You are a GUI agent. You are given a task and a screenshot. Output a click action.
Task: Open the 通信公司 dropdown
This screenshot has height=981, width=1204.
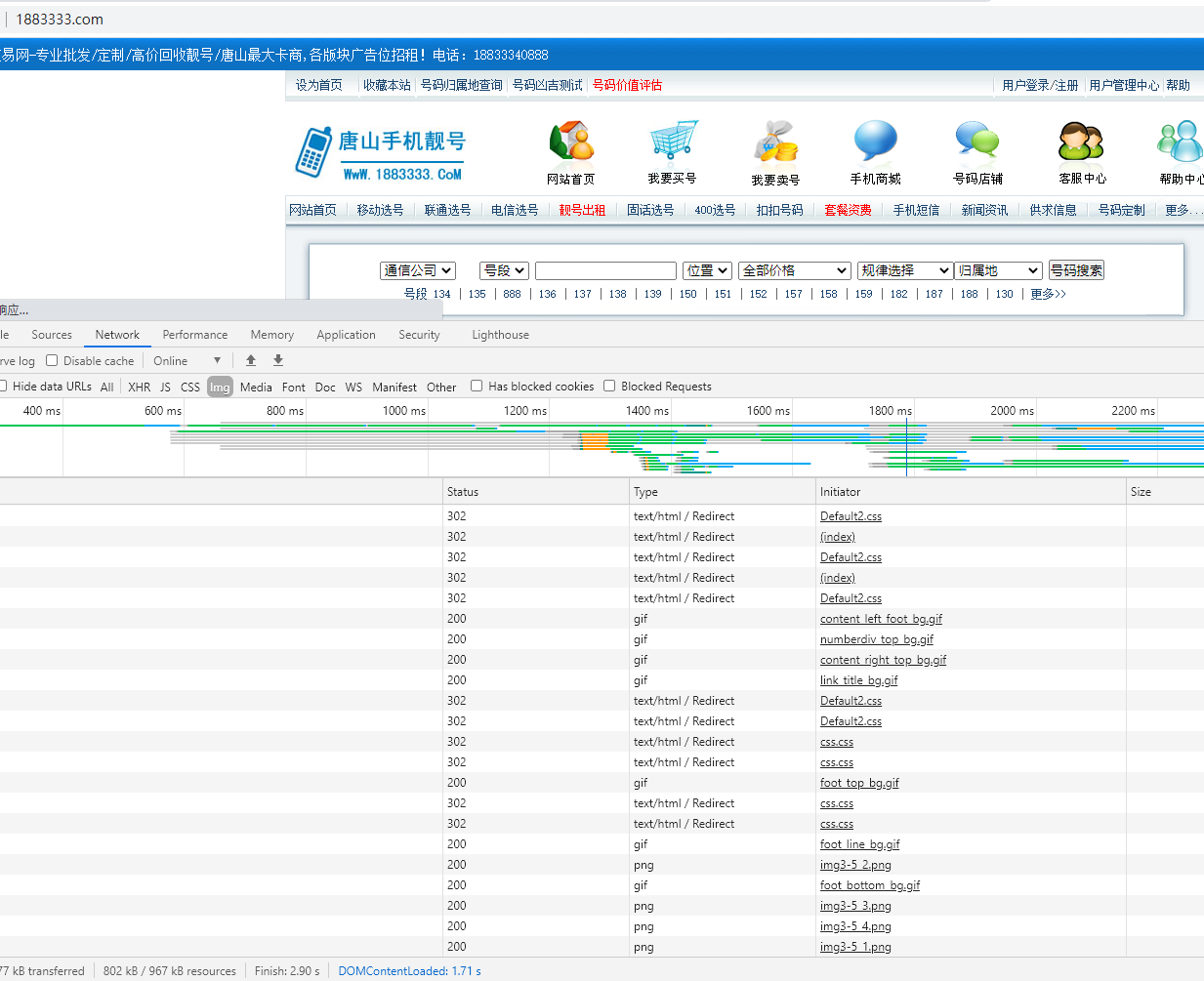click(x=418, y=270)
